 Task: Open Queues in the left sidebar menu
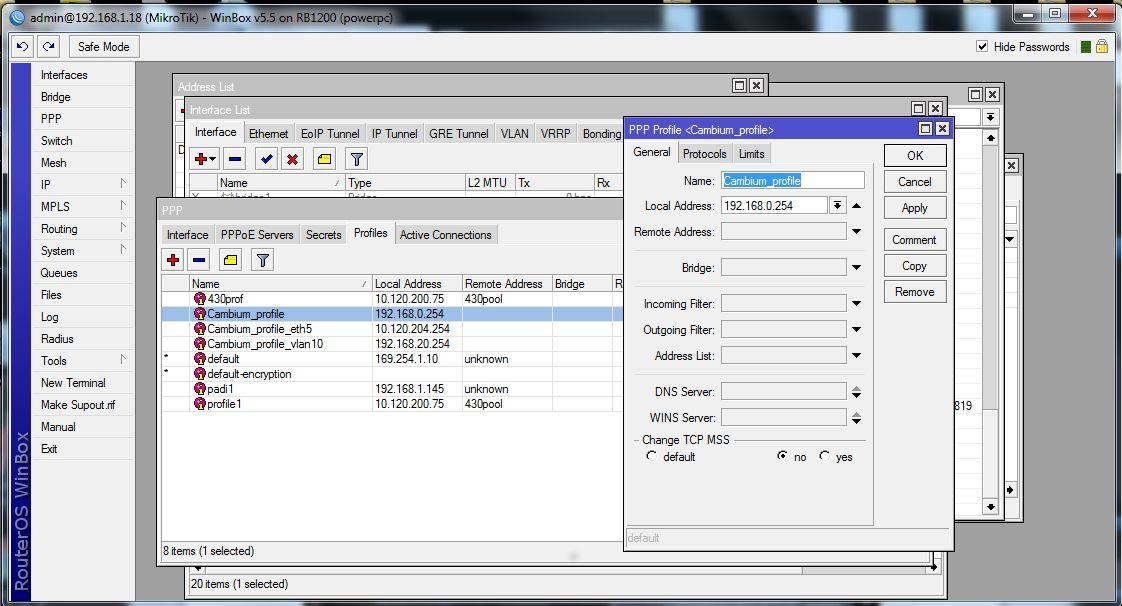59,273
